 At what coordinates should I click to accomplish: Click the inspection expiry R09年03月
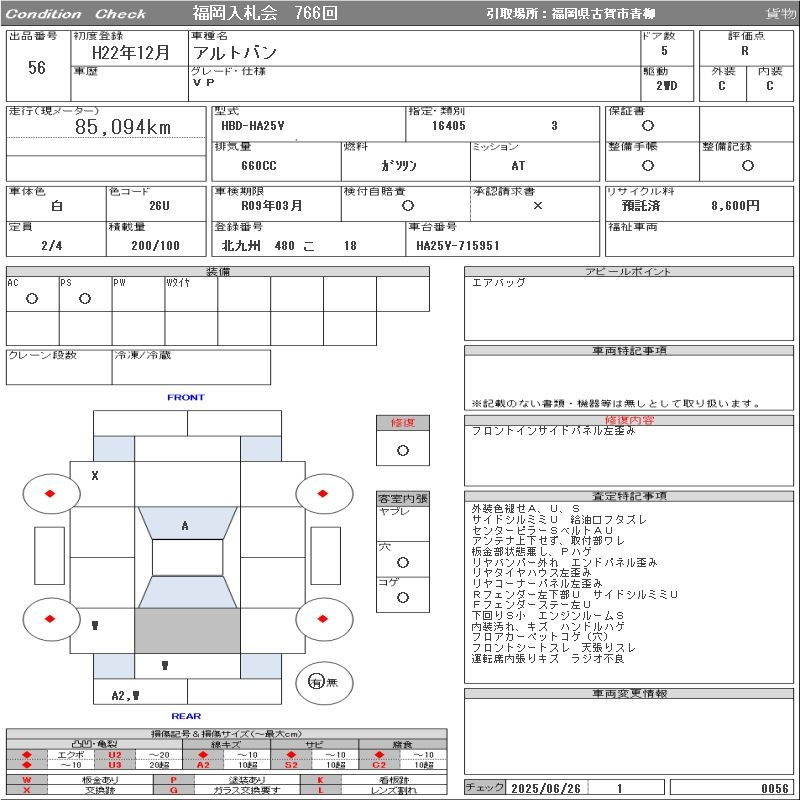click(271, 206)
